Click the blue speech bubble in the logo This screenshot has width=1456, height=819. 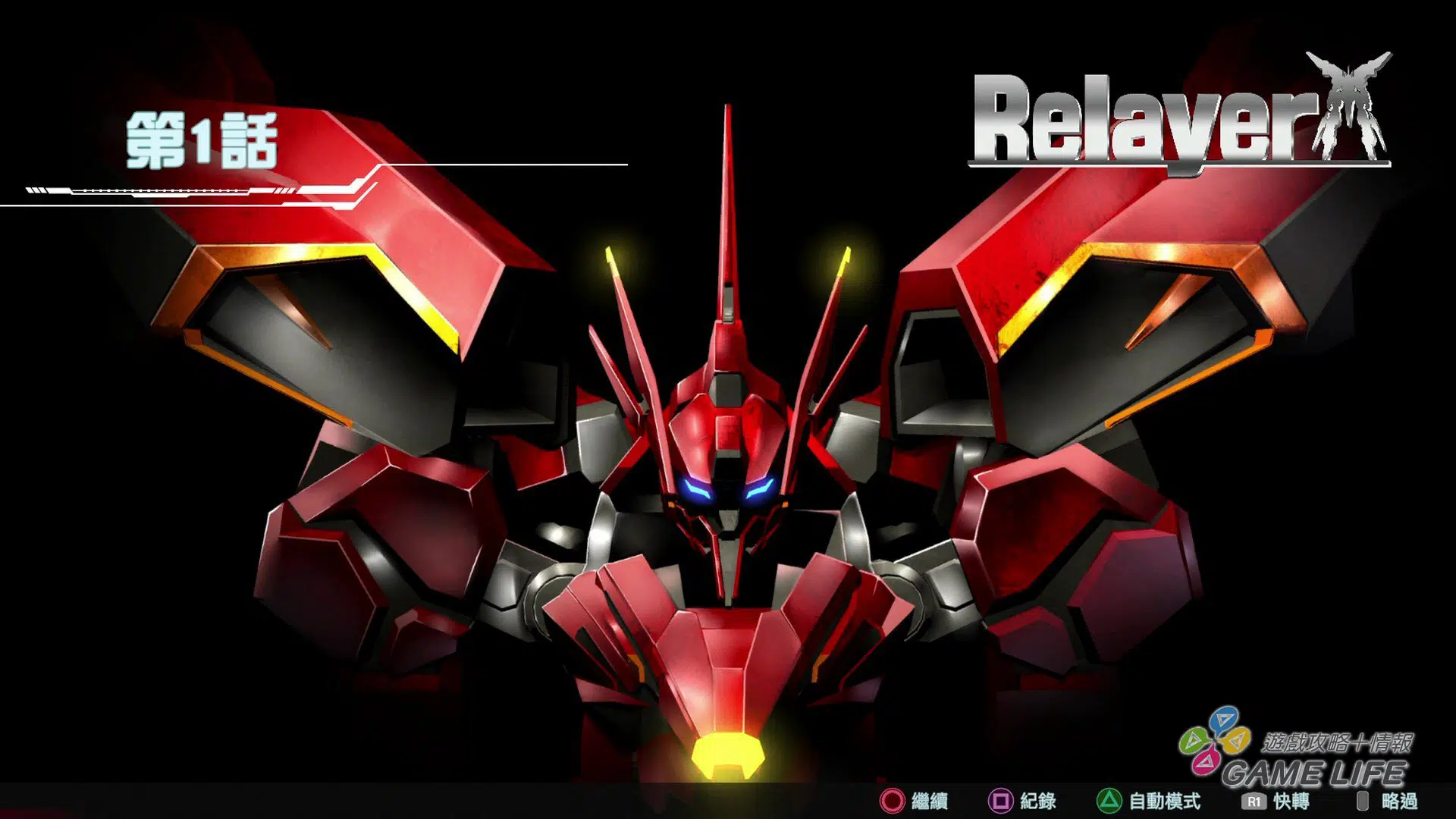pos(1223,720)
